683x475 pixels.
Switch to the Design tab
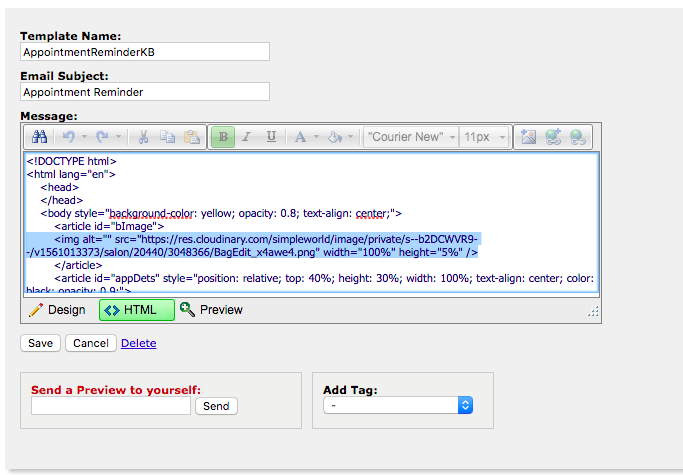pyautogui.click(x=57, y=310)
